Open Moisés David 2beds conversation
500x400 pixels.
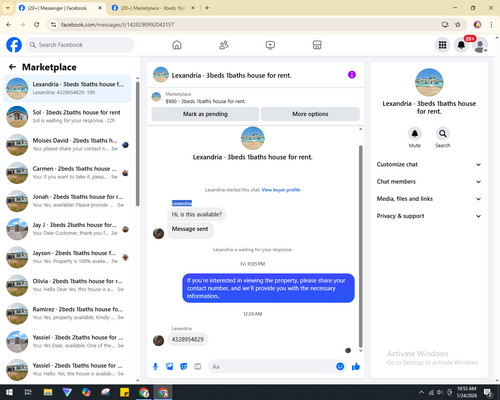point(68,145)
